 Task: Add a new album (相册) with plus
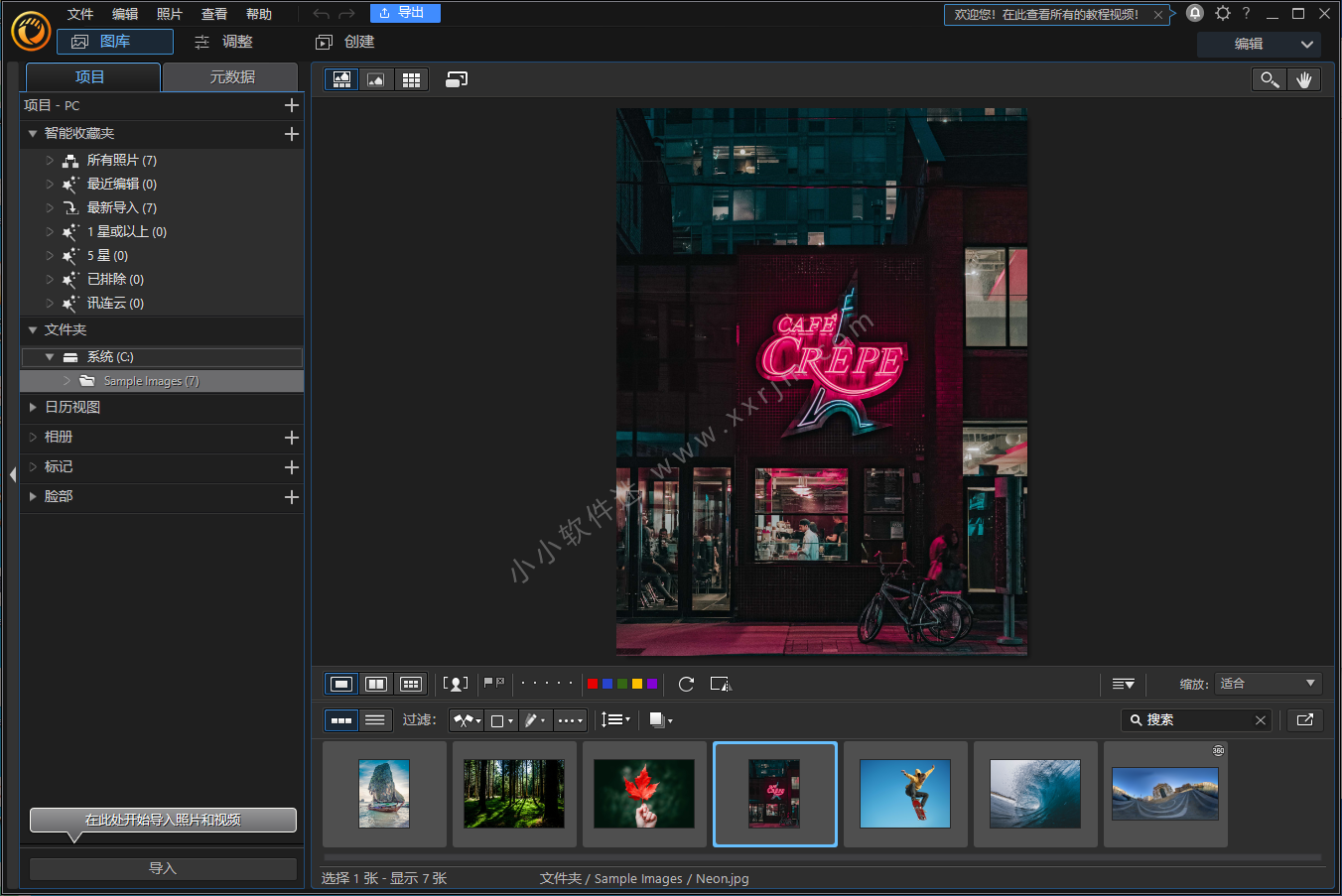coord(292,438)
